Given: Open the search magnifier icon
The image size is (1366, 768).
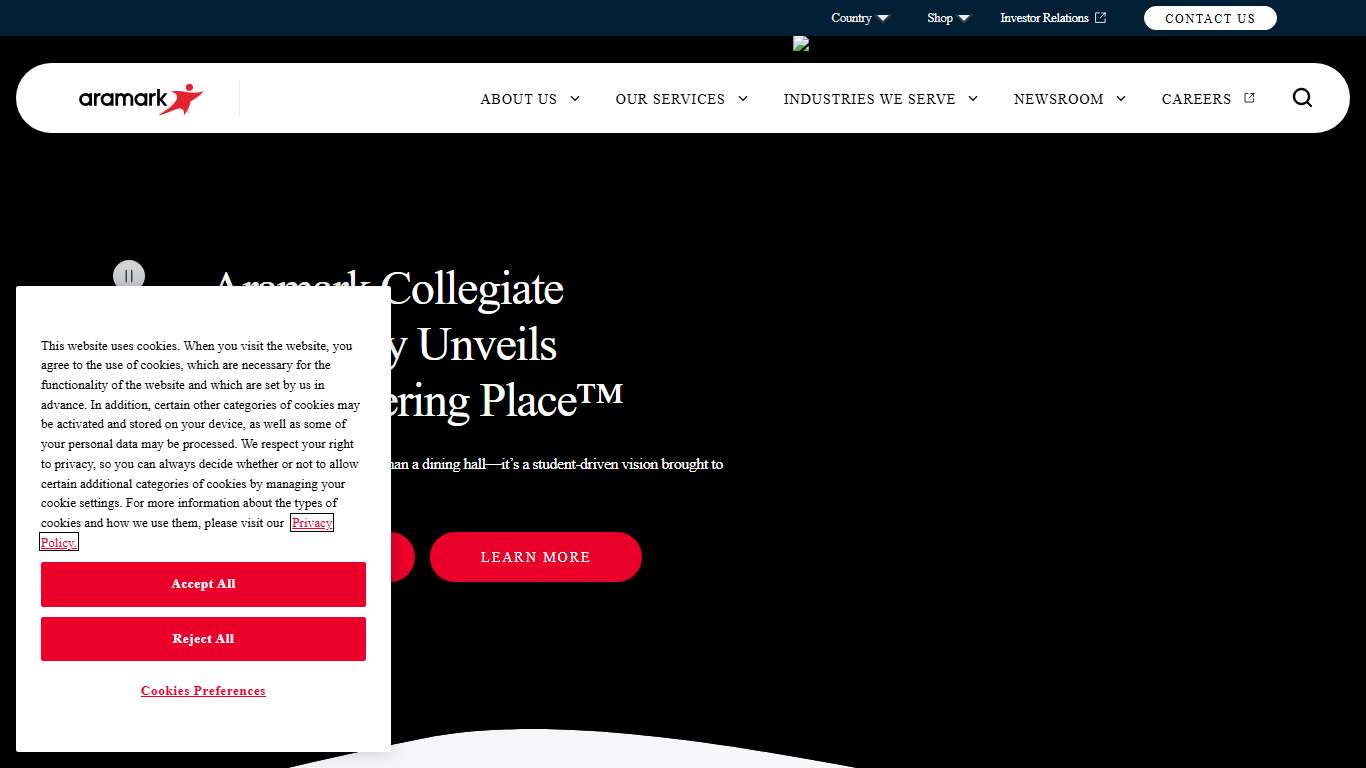Looking at the screenshot, I should (x=1302, y=98).
